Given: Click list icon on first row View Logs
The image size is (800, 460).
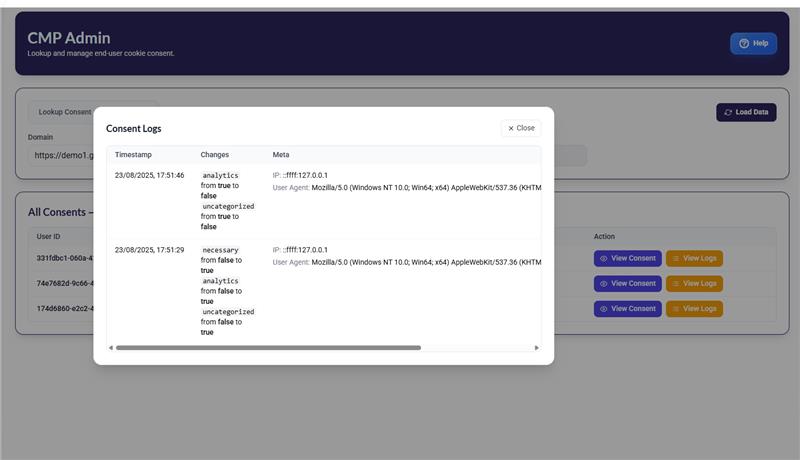Looking at the screenshot, I should pos(676,258).
